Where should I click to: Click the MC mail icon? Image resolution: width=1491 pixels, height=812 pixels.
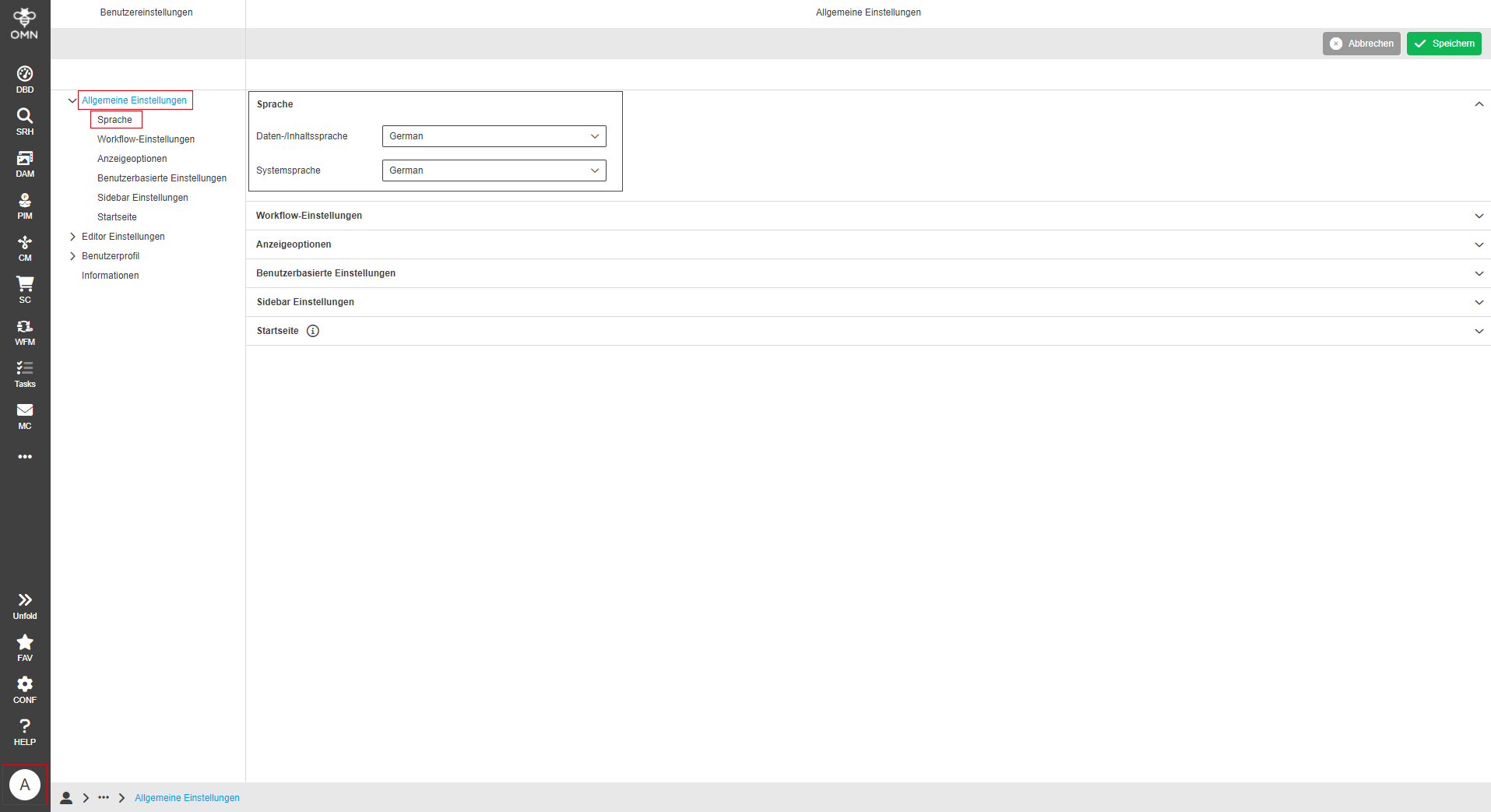pos(24,414)
